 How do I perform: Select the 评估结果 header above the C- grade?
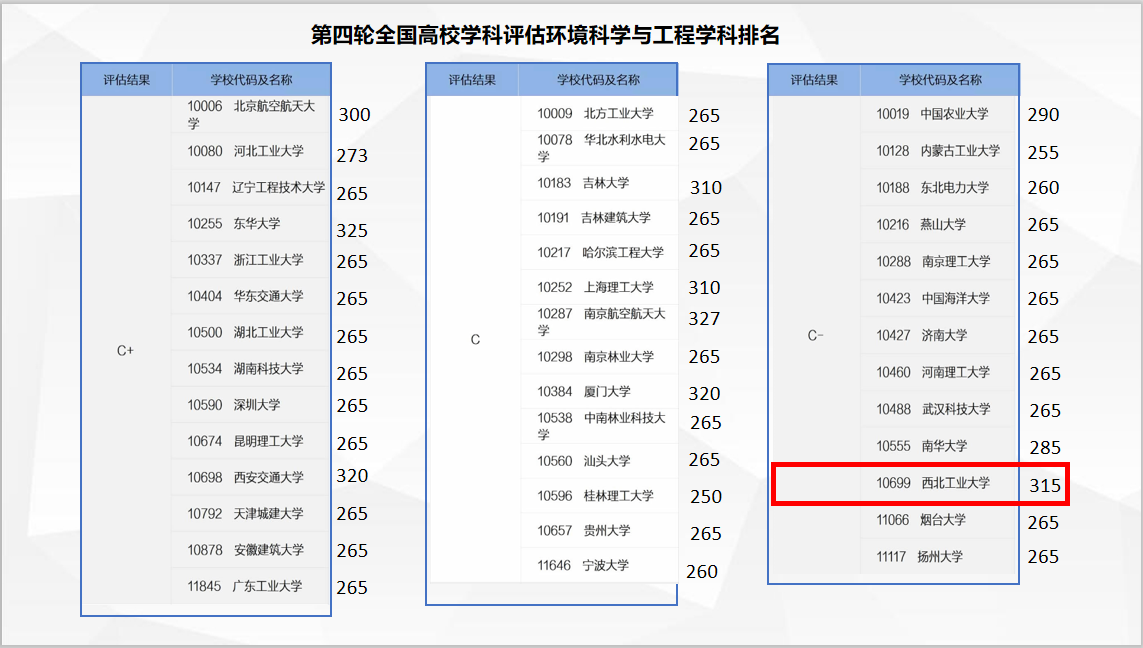coord(814,80)
